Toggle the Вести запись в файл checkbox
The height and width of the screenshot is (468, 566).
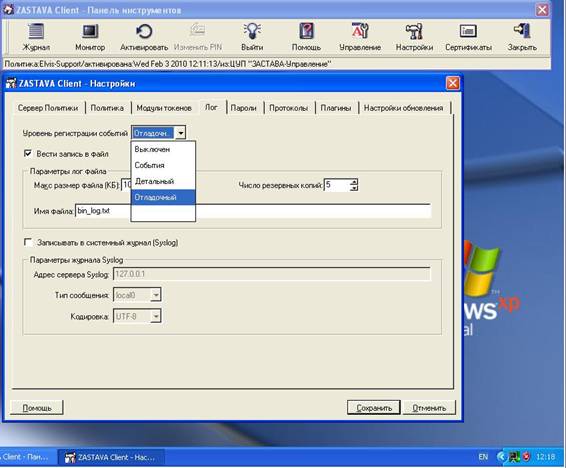pos(28,154)
